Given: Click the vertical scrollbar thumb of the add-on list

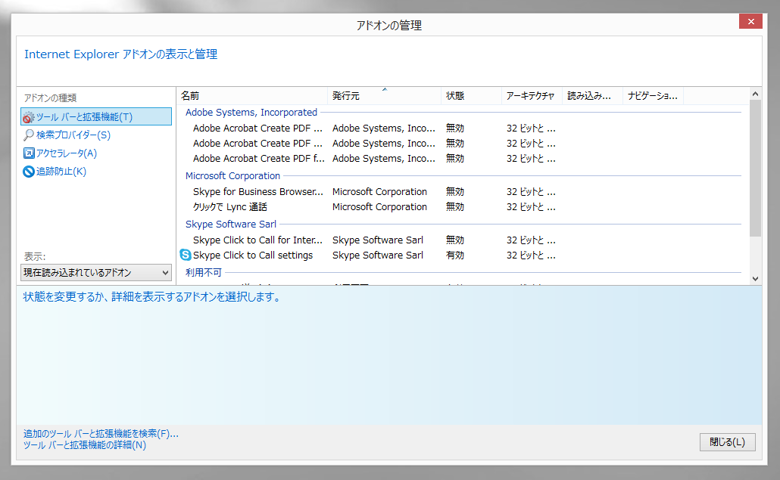Looking at the screenshot, I should click(755, 168).
